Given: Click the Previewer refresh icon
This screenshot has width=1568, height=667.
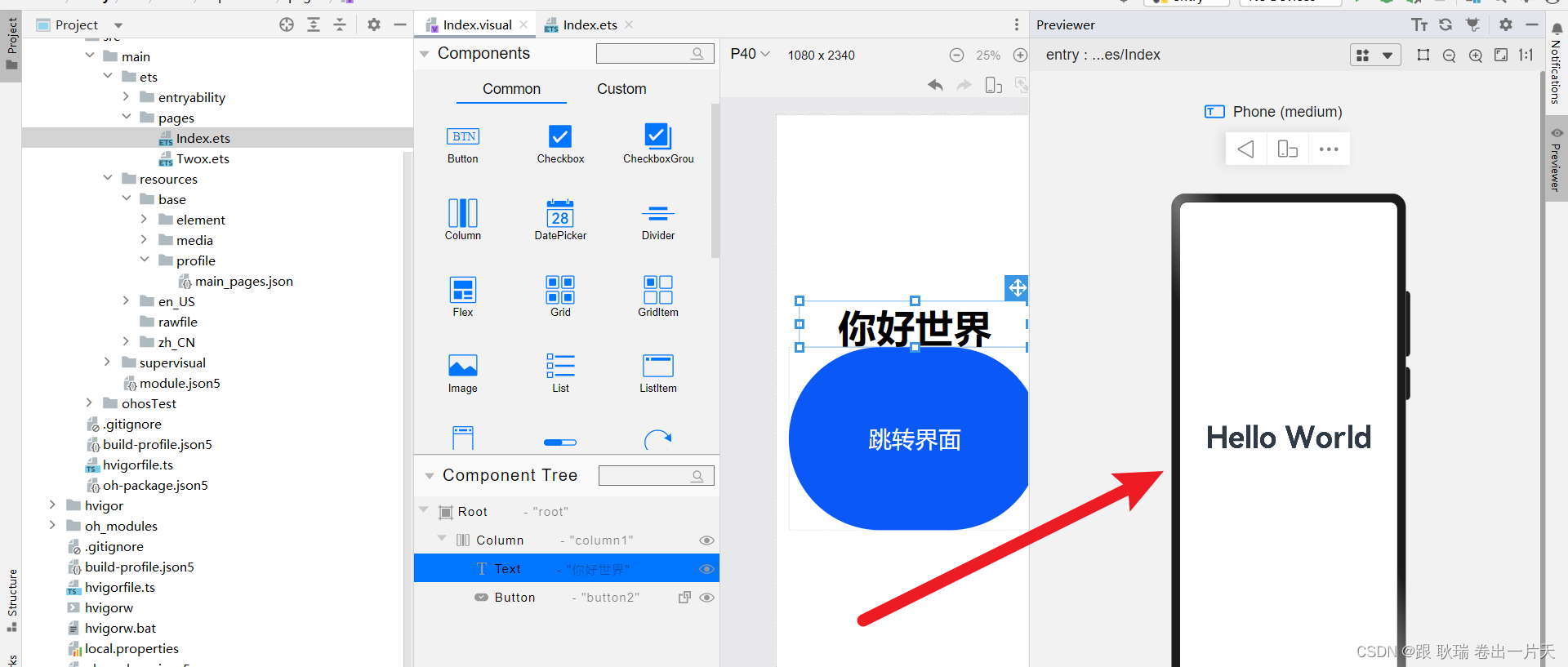Looking at the screenshot, I should pyautogui.click(x=1445, y=24).
